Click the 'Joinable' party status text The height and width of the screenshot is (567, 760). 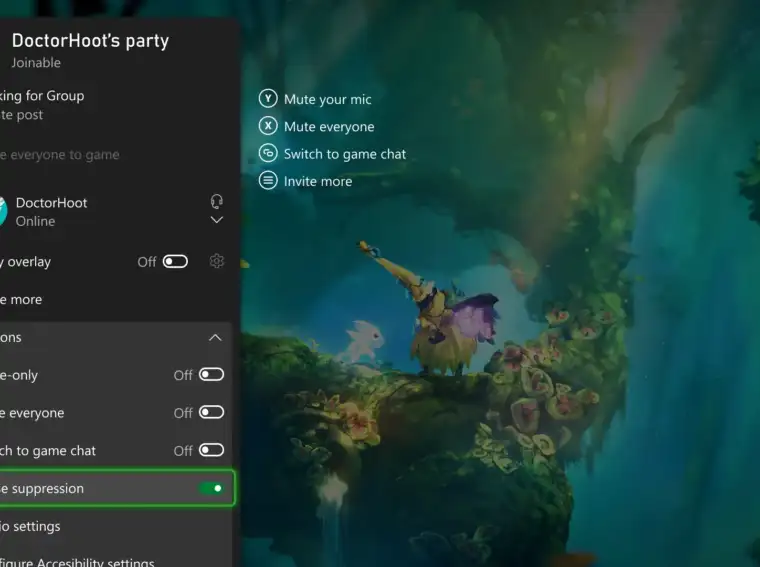click(36, 63)
